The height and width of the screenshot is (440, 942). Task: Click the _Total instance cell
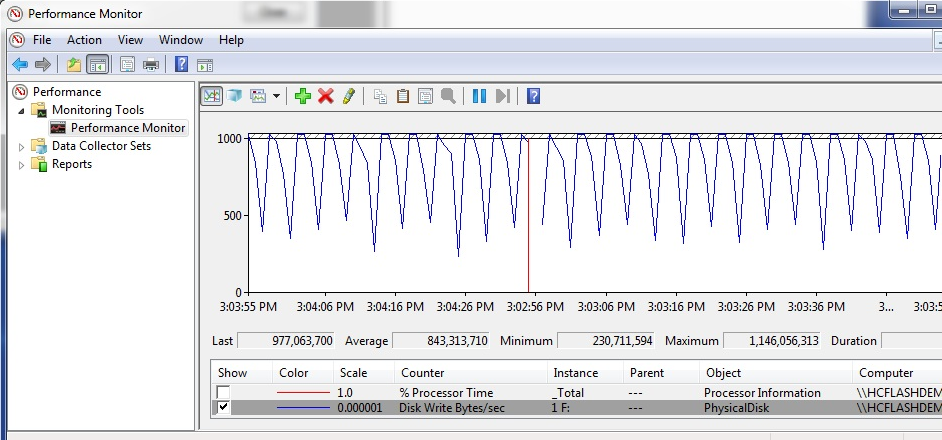click(x=566, y=393)
